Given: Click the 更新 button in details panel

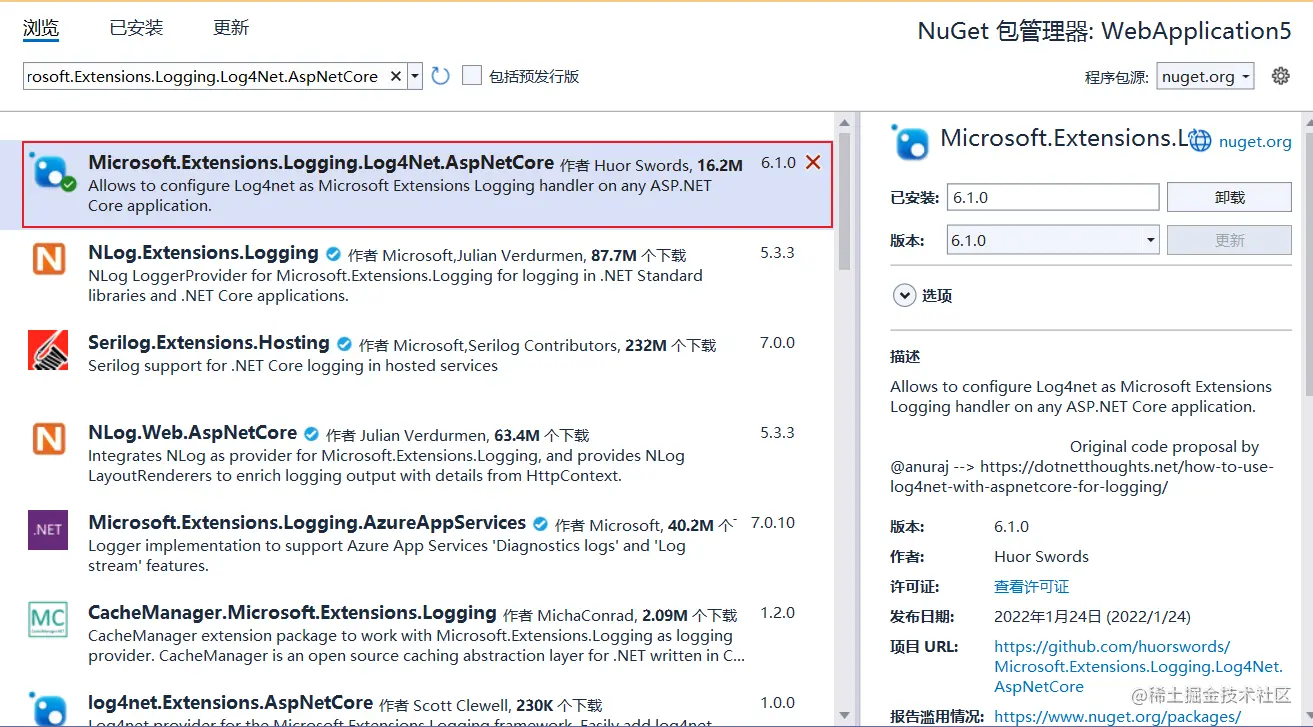Looking at the screenshot, I should pyautogui.click(x=1229, y=240).
